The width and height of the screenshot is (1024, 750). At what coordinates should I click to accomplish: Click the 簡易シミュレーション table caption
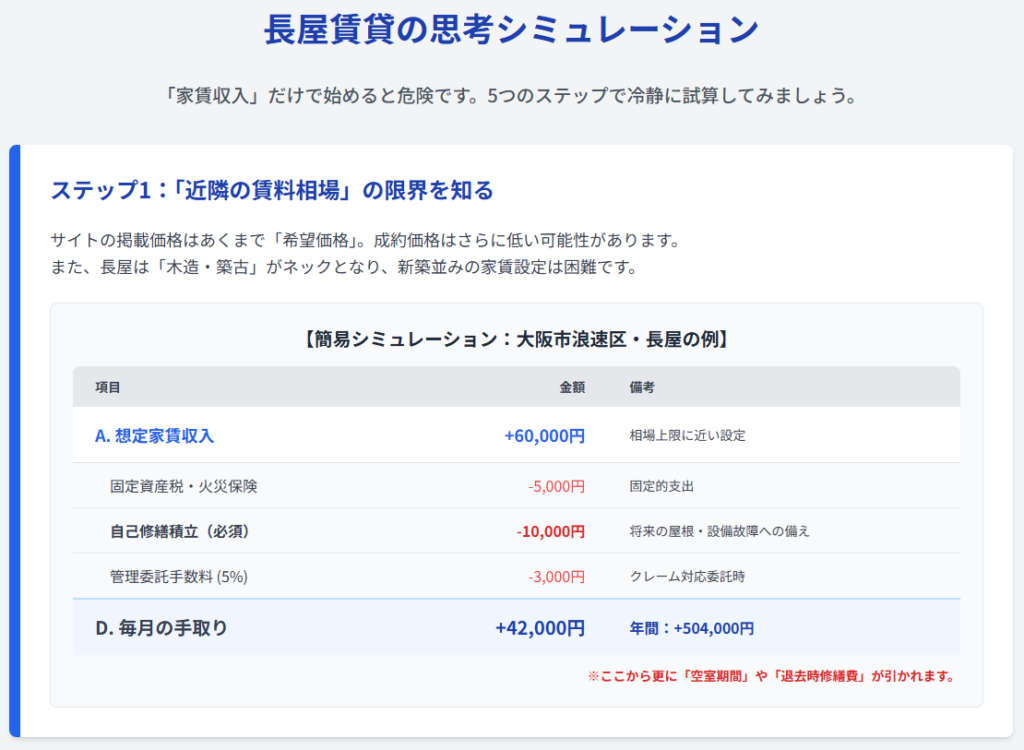point(516,339)
